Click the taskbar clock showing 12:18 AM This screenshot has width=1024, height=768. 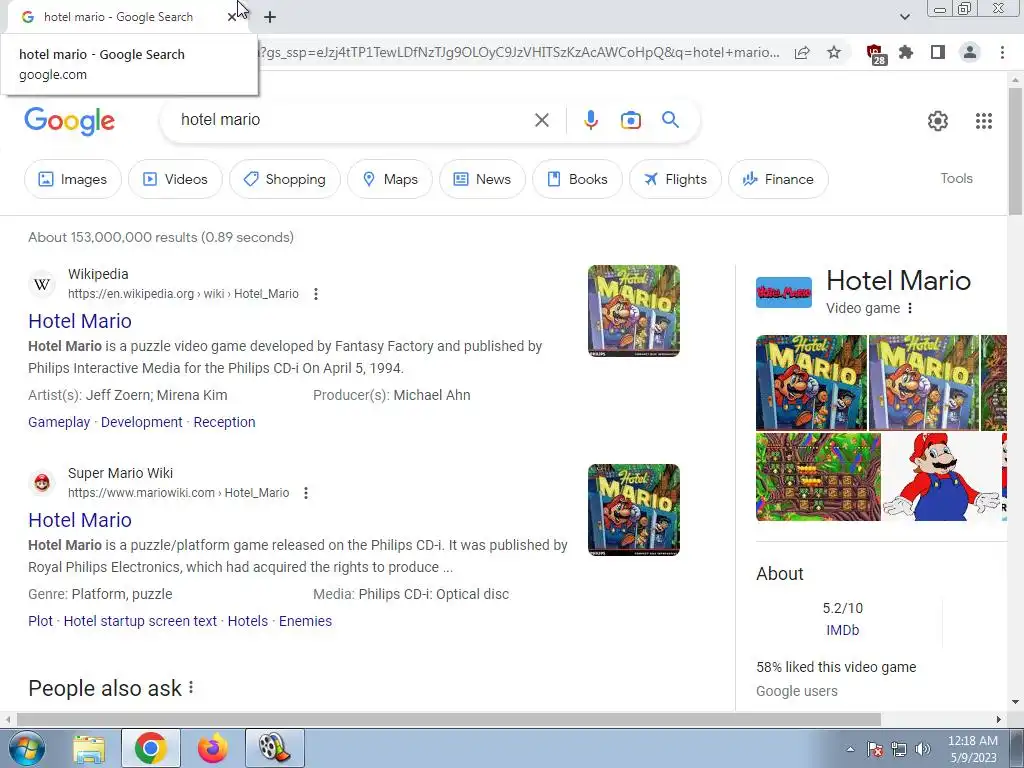pos(972,749)
